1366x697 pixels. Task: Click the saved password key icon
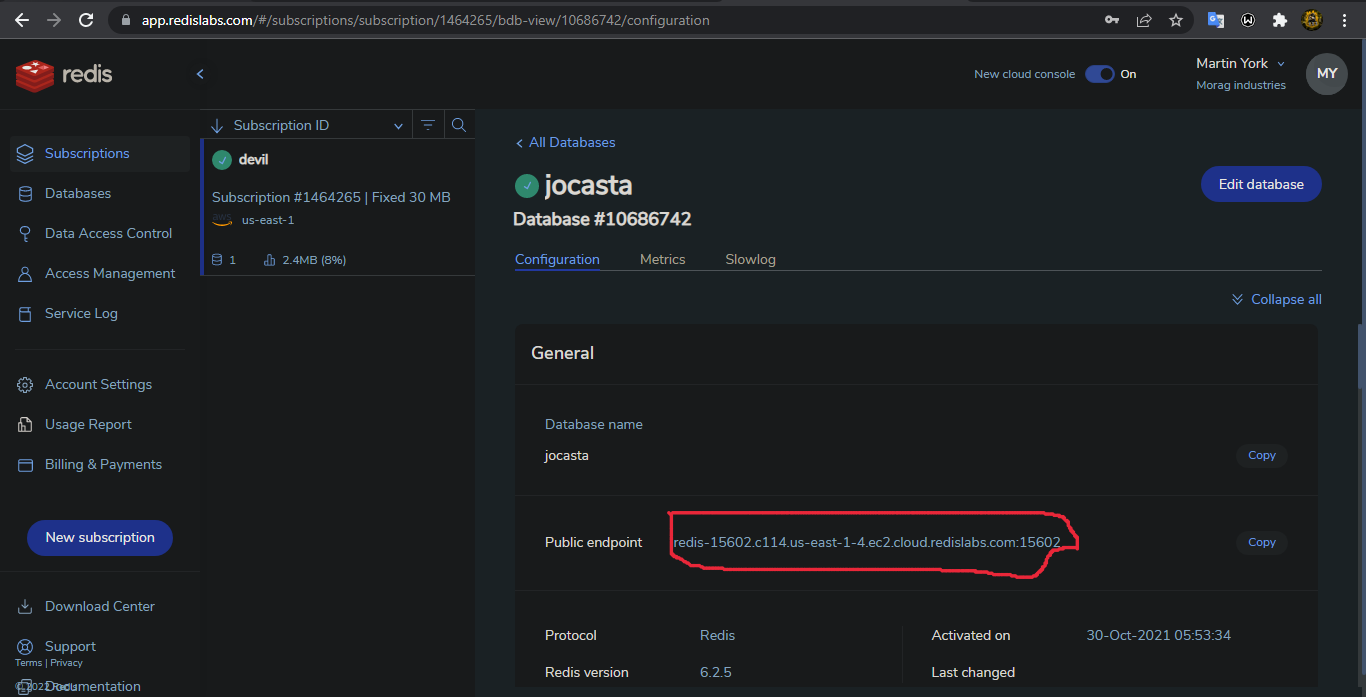(x=1112, y=20)
